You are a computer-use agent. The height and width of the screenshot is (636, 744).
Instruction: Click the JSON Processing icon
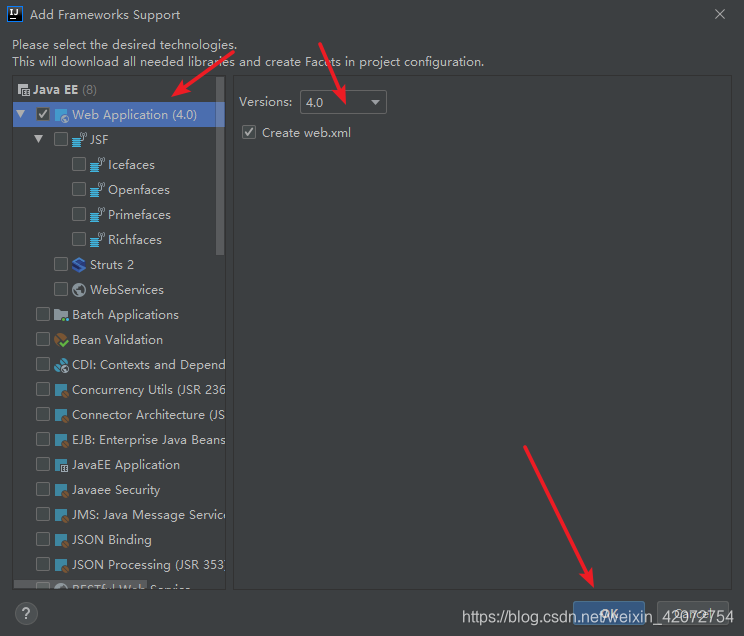coord(62,565)
